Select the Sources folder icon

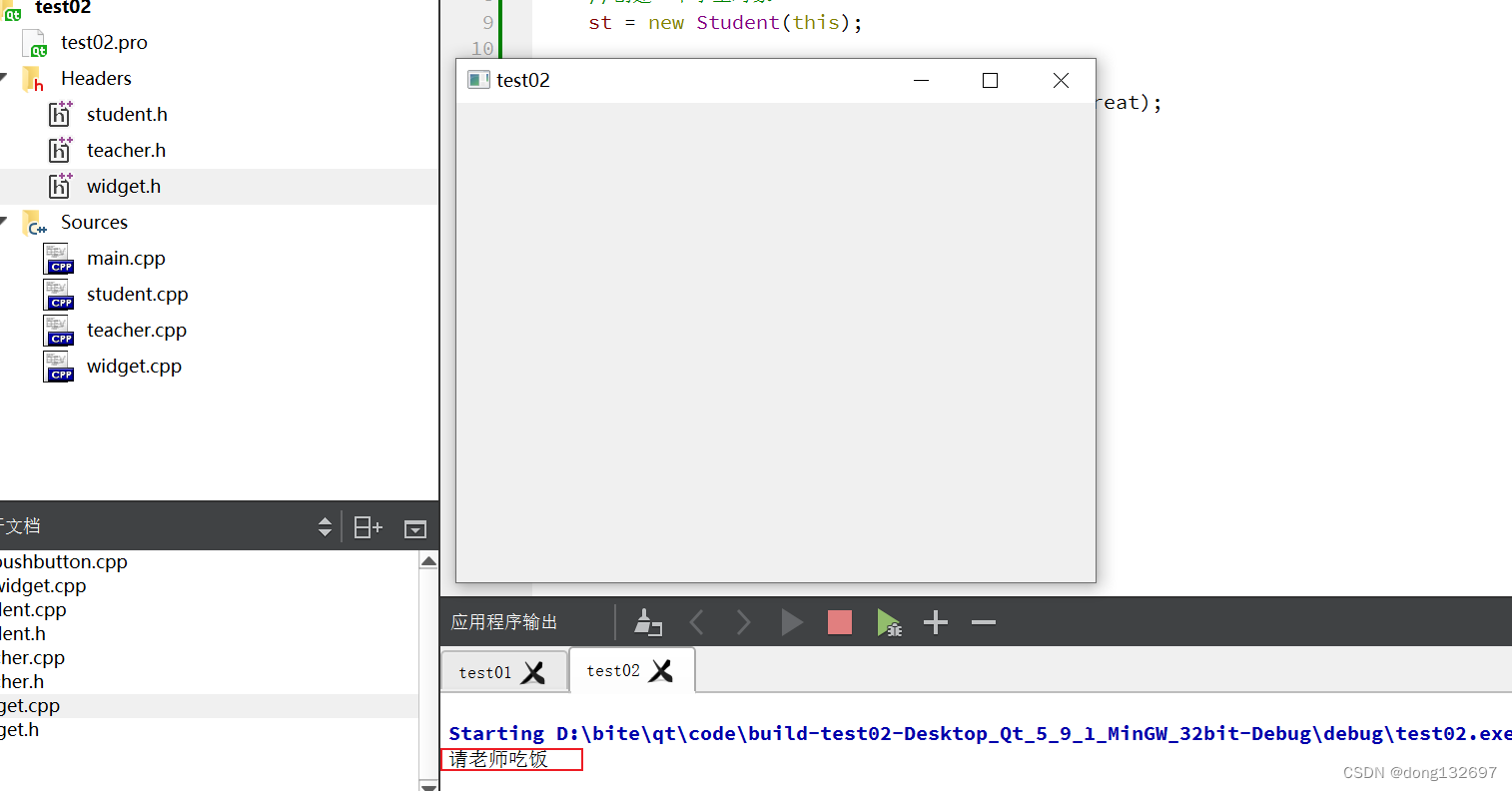click(x=34, y=223)
